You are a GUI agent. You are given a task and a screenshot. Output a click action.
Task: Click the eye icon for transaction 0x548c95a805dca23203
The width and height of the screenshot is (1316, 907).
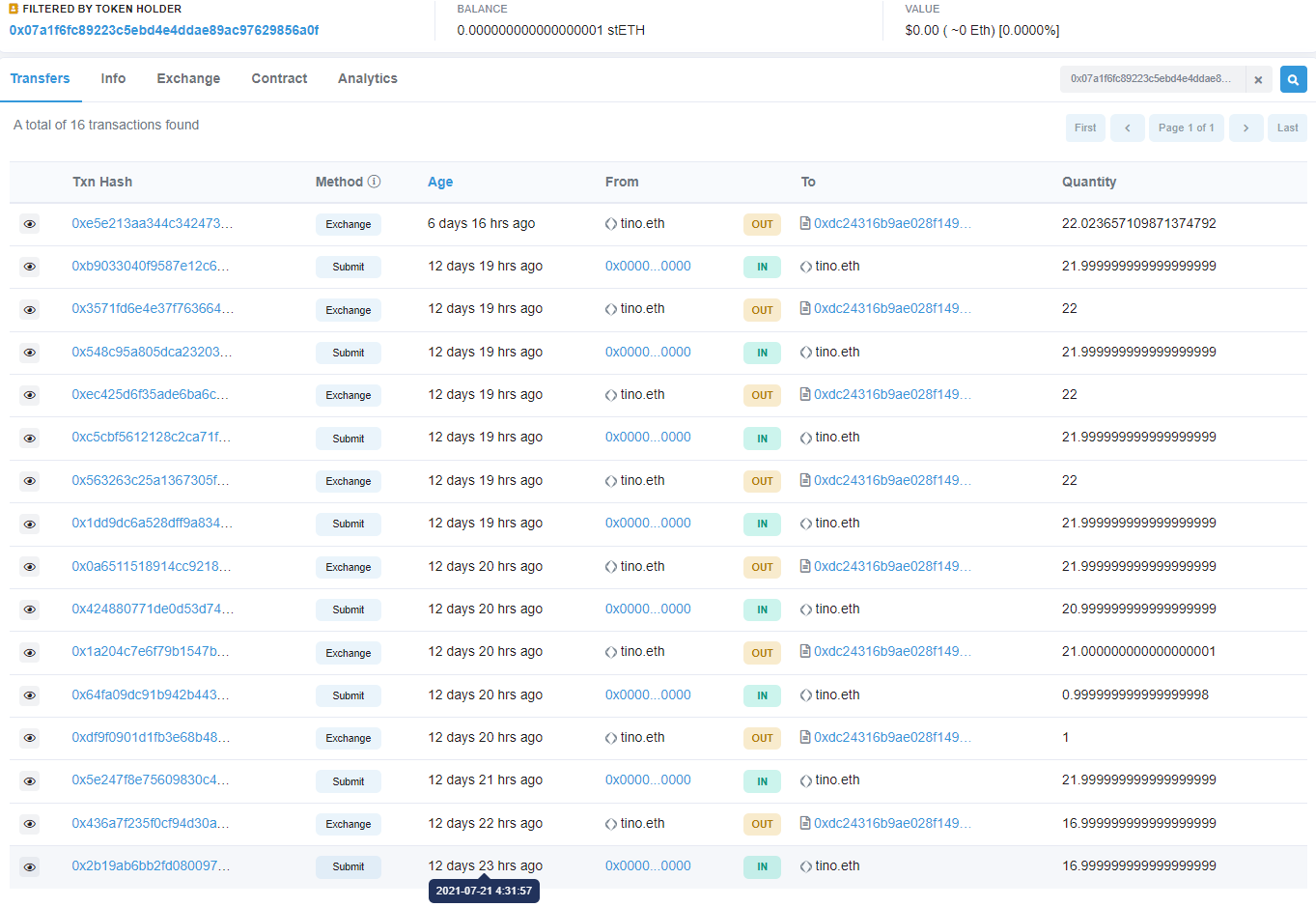tap(30, 353)
